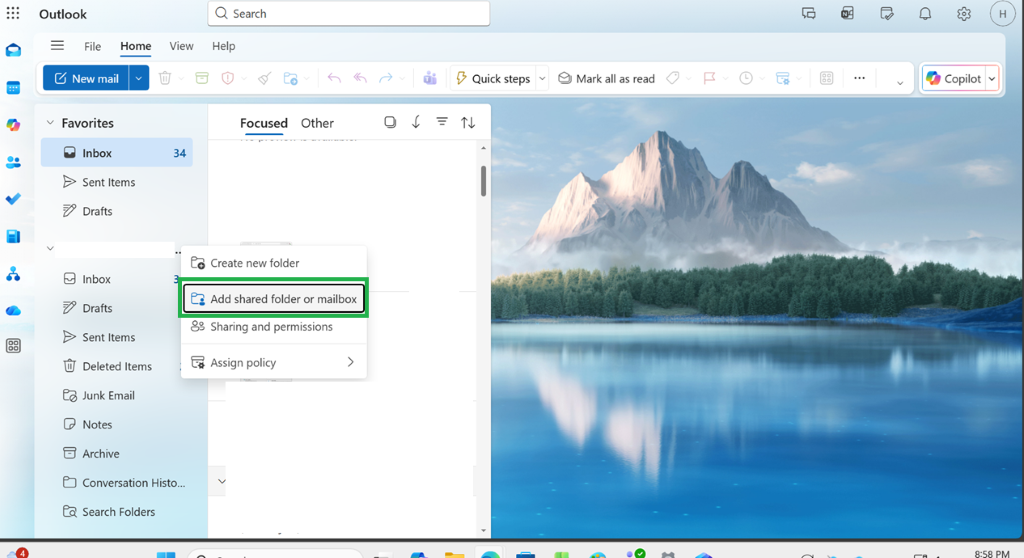The image size is (1024, 558).
Task: Open the My Day icon in header
Action: point(886,14)
